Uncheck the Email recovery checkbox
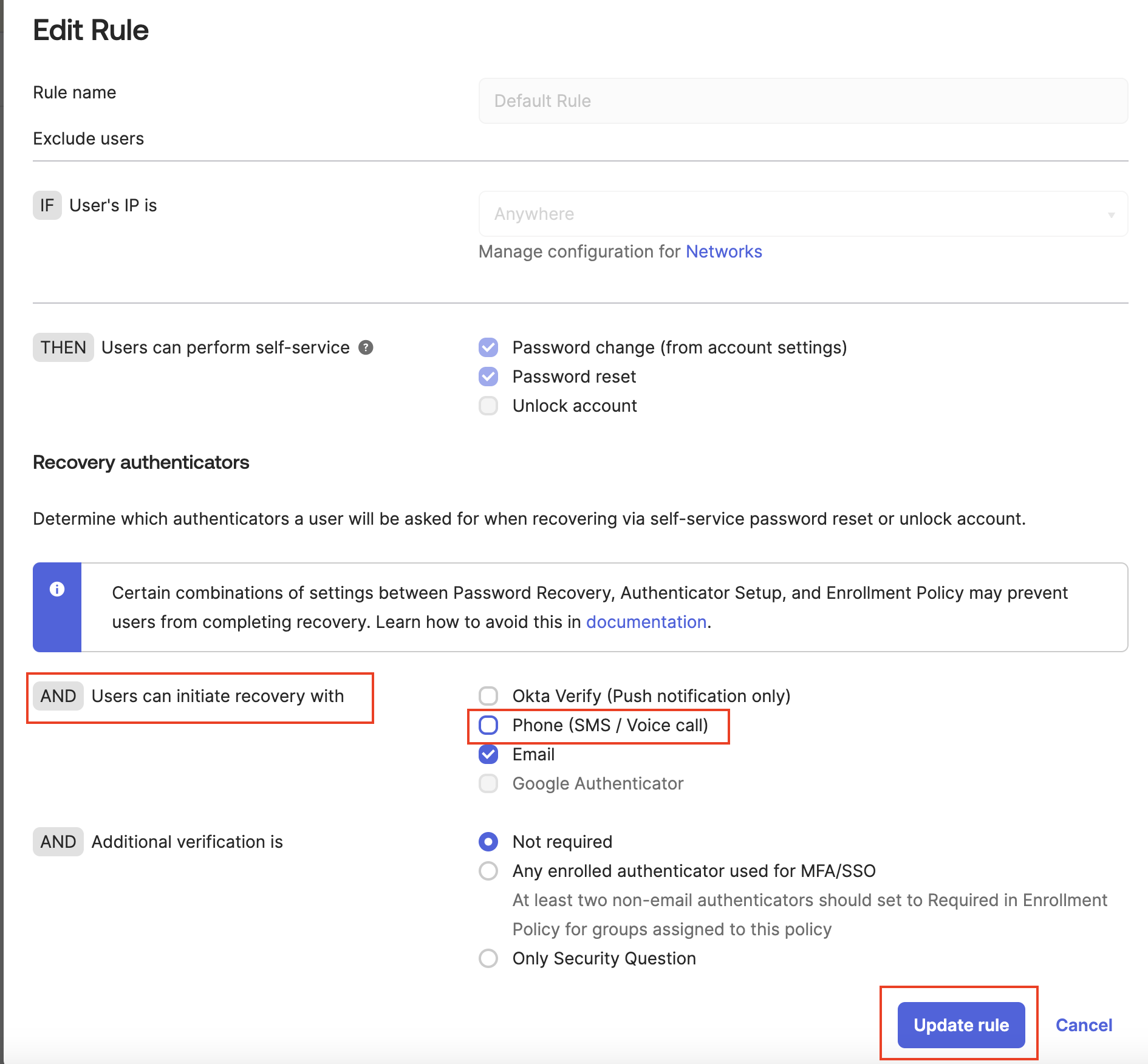Viewport: 1148px width, 1064px height. coord(488,754)
